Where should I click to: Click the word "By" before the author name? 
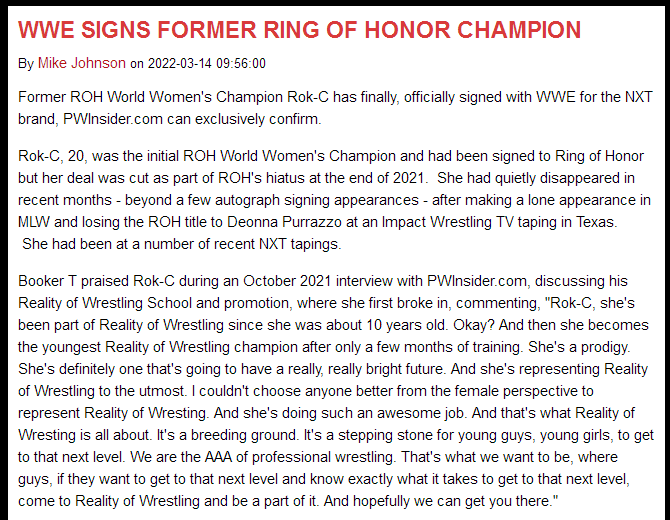pos(26,64)
